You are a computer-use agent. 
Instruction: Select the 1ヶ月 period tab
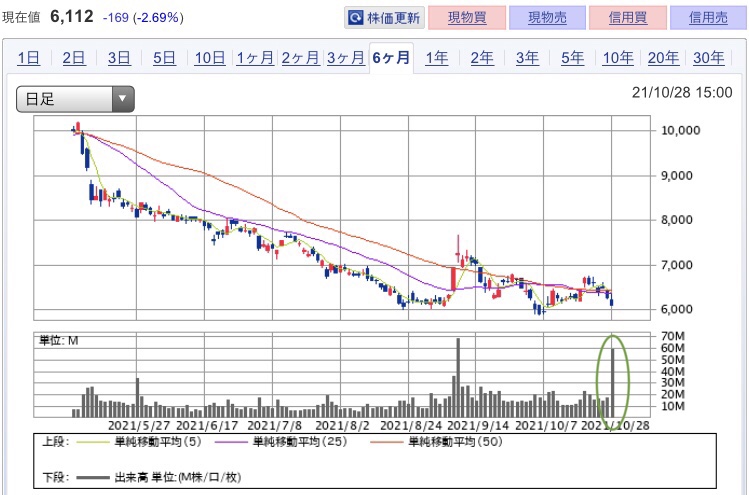coord(255,58)
